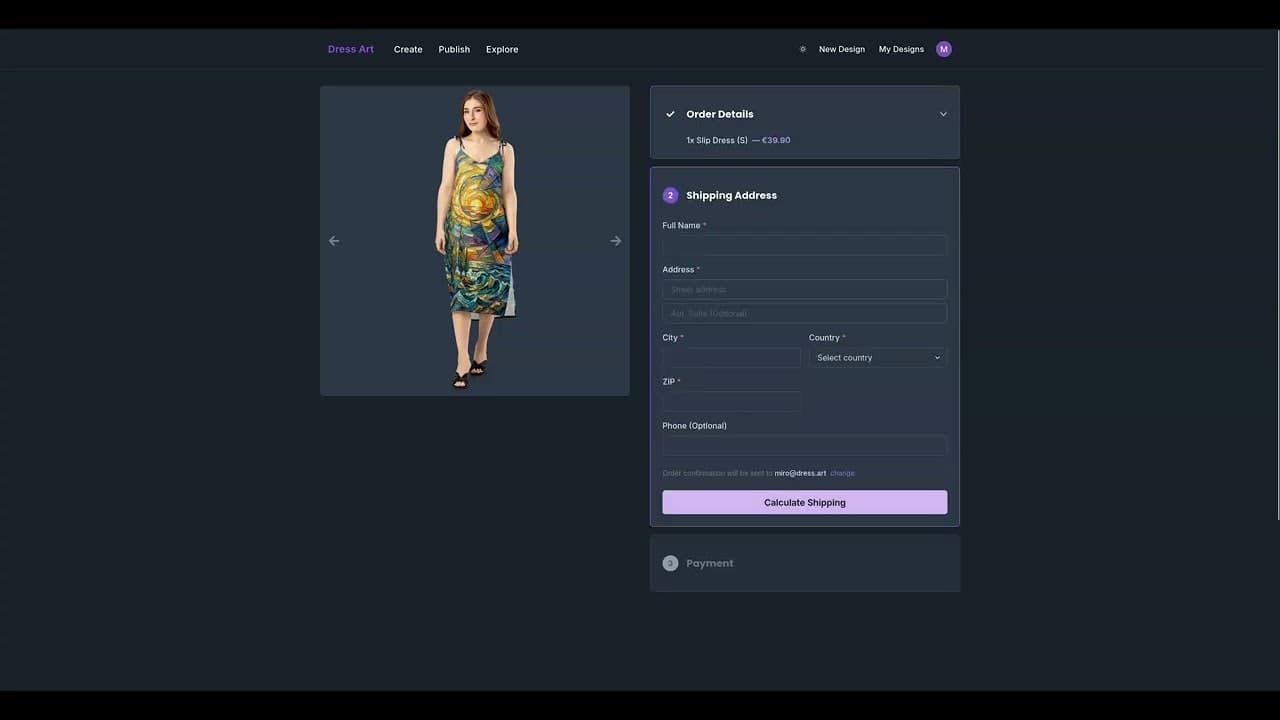Click the step 2 badge next to Shipping Address

[x=670, y=195]
